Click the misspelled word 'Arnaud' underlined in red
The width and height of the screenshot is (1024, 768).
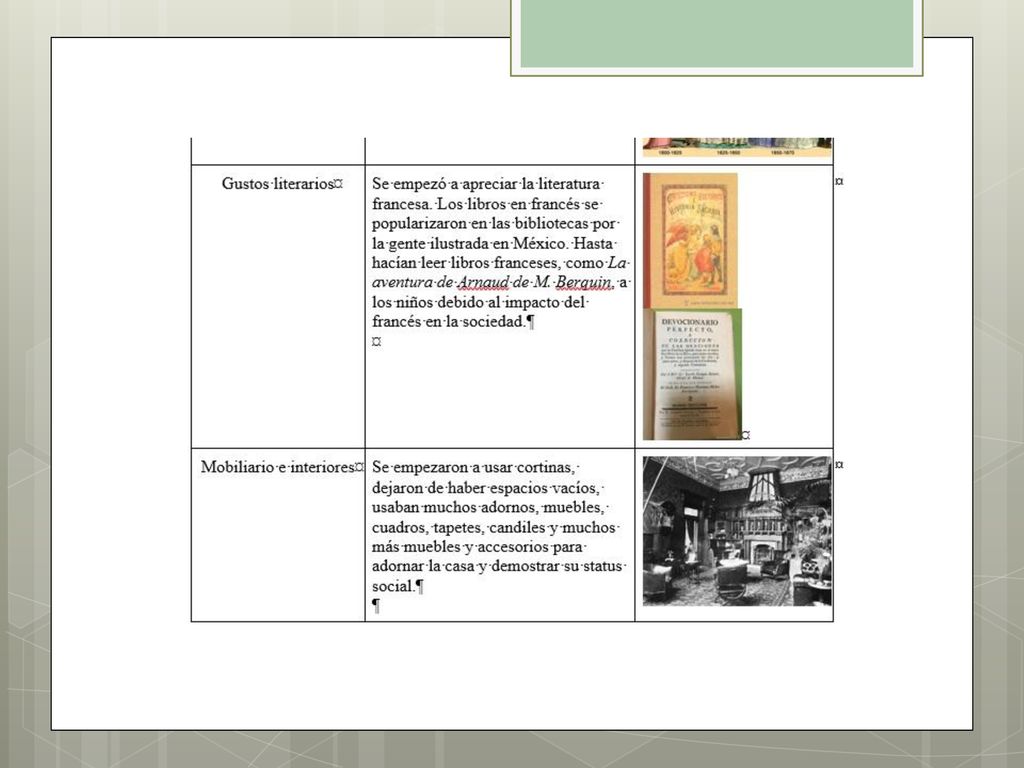point(483,283)
